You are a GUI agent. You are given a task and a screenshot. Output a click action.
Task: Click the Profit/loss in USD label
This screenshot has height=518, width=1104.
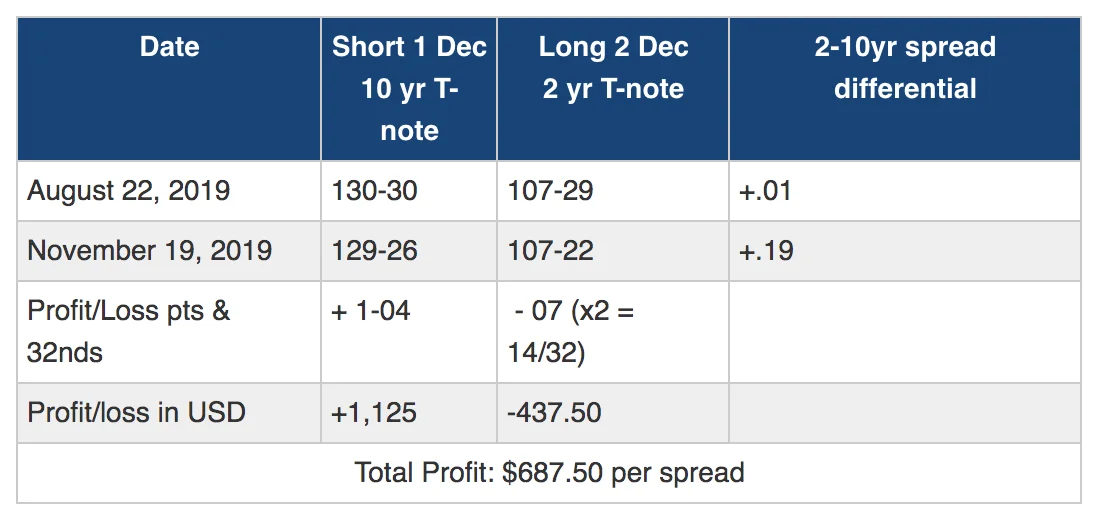point(136,411)
